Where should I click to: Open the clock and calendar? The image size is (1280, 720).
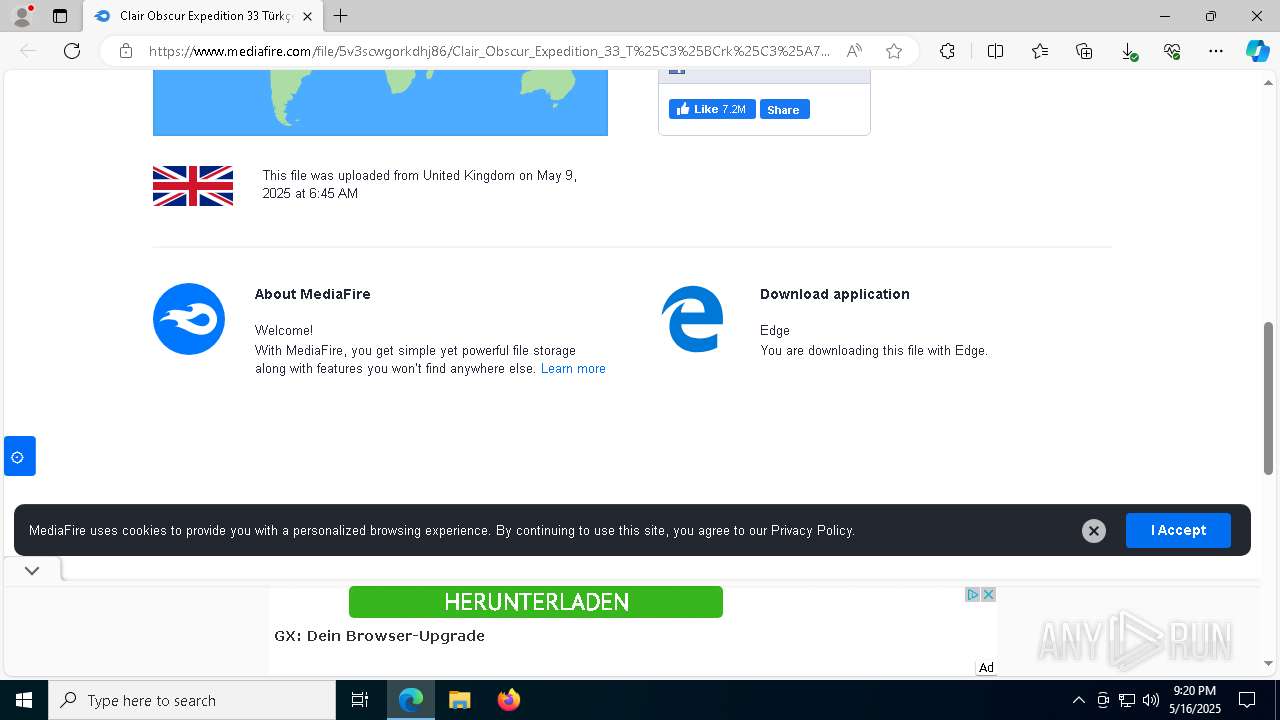pyautogui.click(x=1196, y=700)
